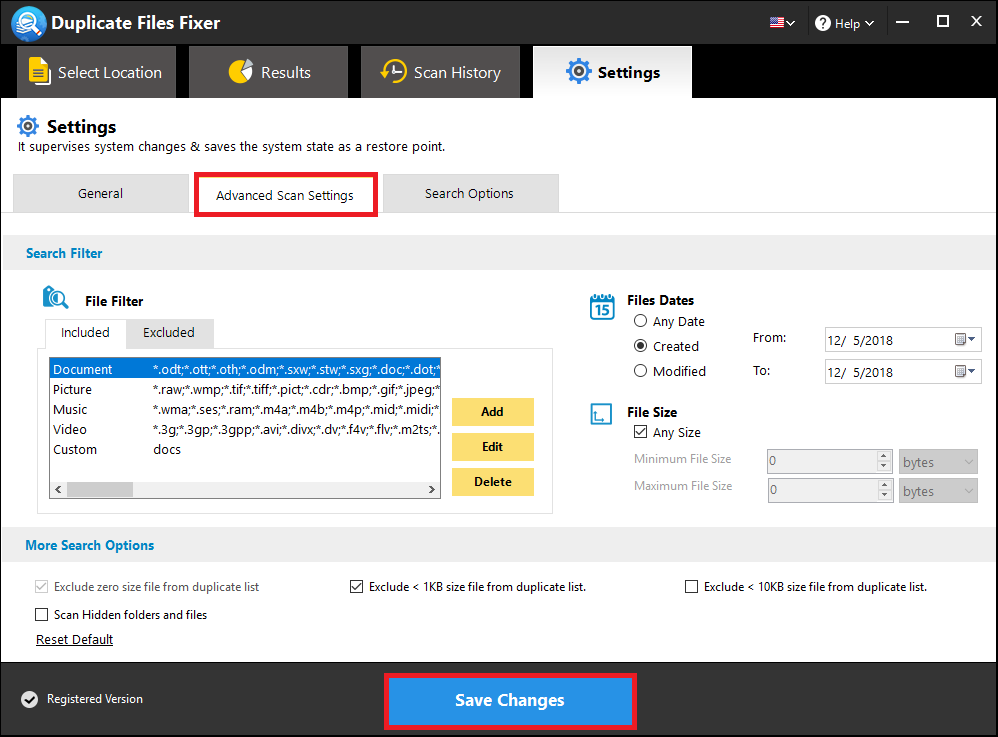Click the Save Changes button
This screenshot has width=998, height=737.
(x=510, y=701)
